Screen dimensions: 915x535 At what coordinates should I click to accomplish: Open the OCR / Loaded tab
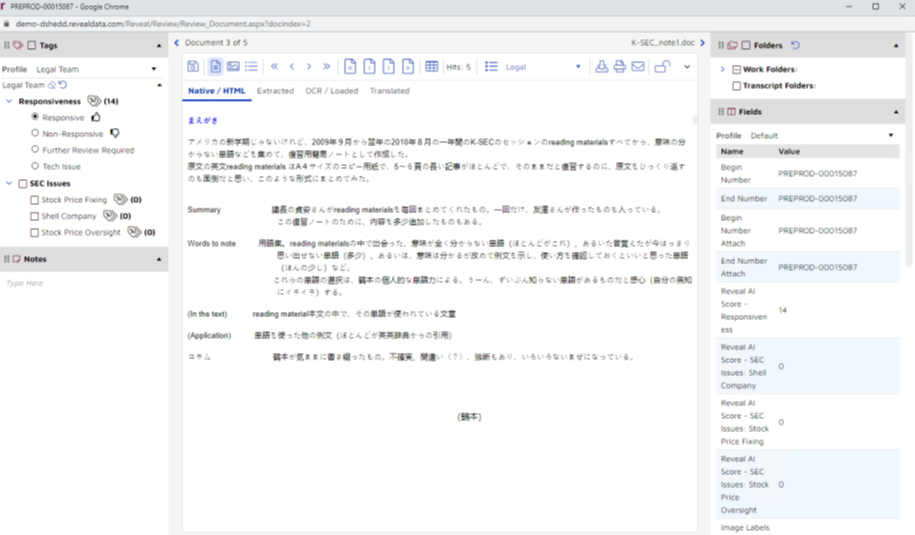(331, 91)
